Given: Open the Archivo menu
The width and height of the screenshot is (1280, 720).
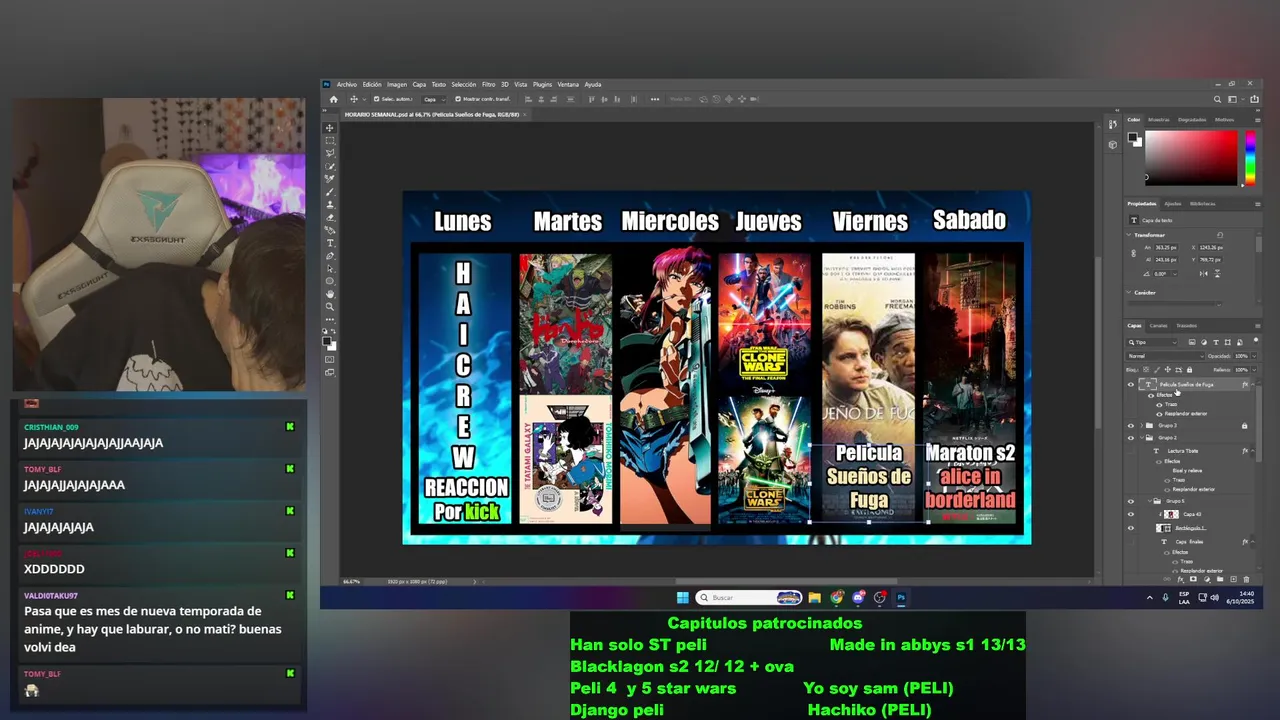Looking at the screenshot, I should point(347,84).
